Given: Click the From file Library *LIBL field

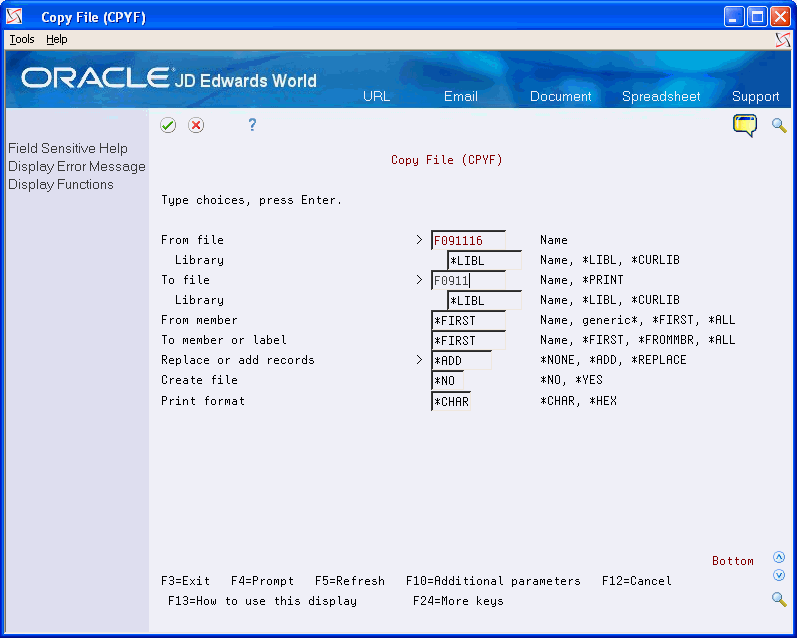Looking at the screenshot, I should tap(484, 260).
